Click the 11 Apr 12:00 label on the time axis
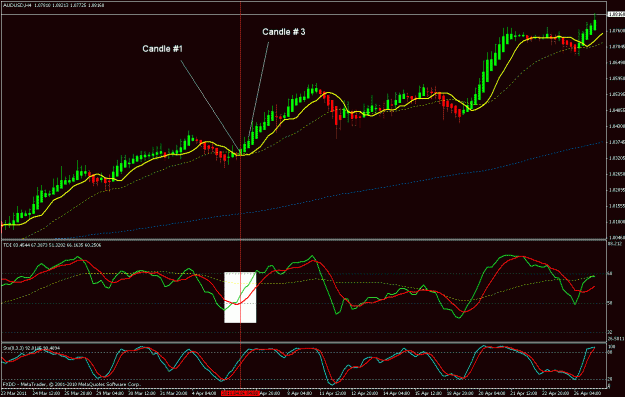This screenshot has width=625, height=397. [x=332, y=393]
